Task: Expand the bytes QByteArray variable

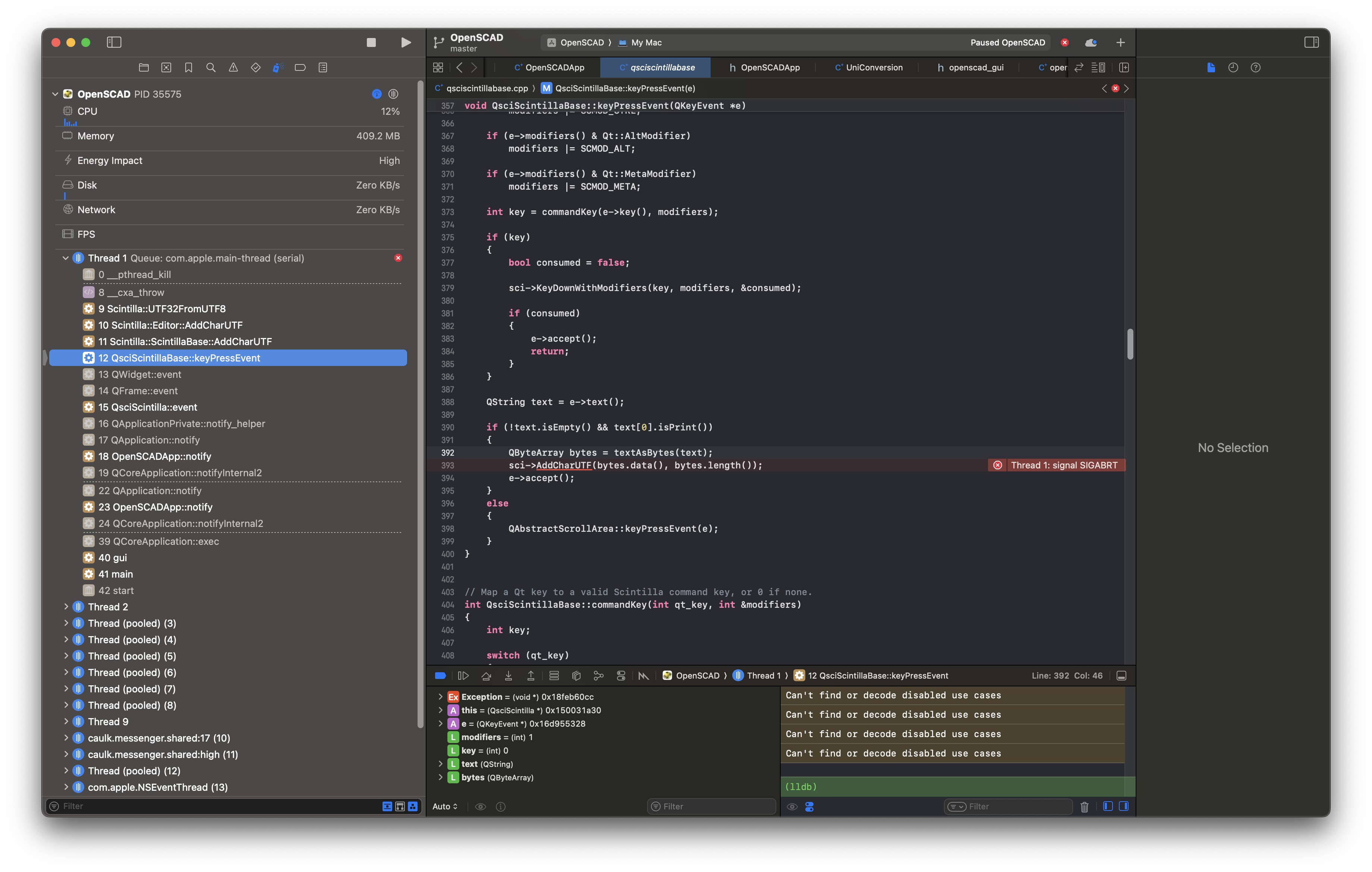Action: coord(440,777)
